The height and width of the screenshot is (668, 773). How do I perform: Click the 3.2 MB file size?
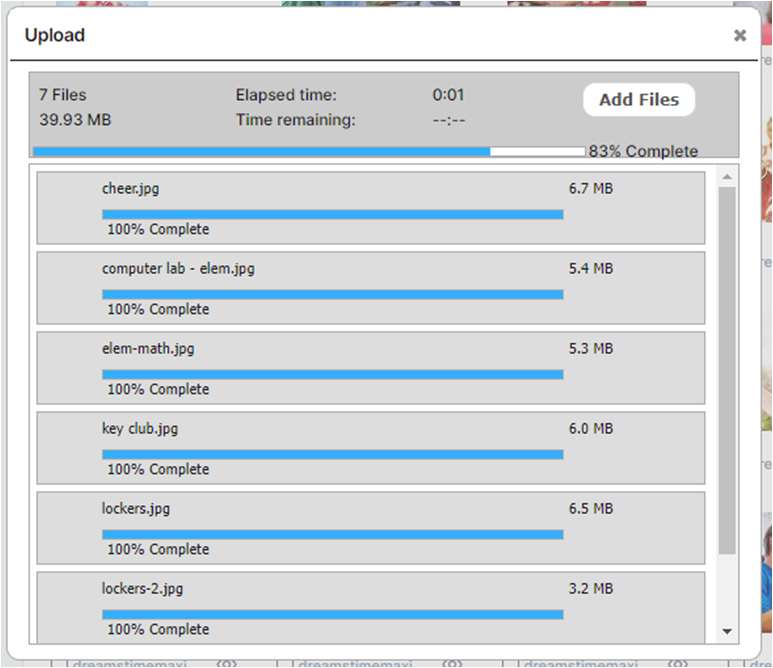click(591, 588)
